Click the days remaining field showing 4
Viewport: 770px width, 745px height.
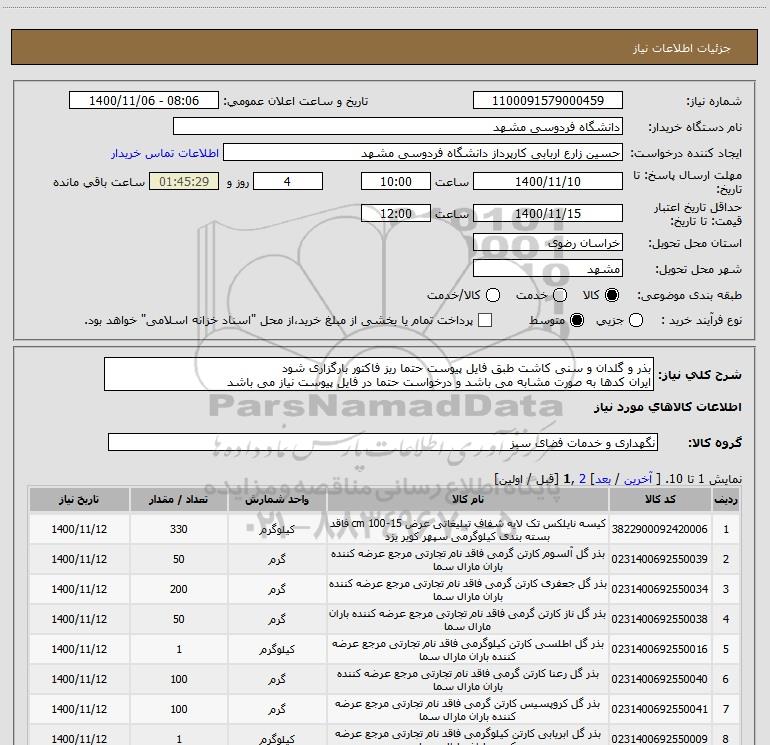coord(288,181)
